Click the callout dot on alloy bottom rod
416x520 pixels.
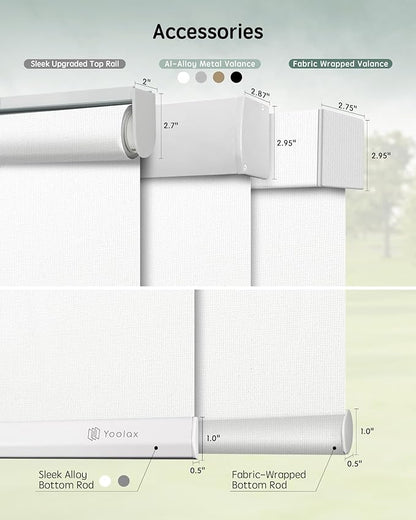click(x=156, y=448)
